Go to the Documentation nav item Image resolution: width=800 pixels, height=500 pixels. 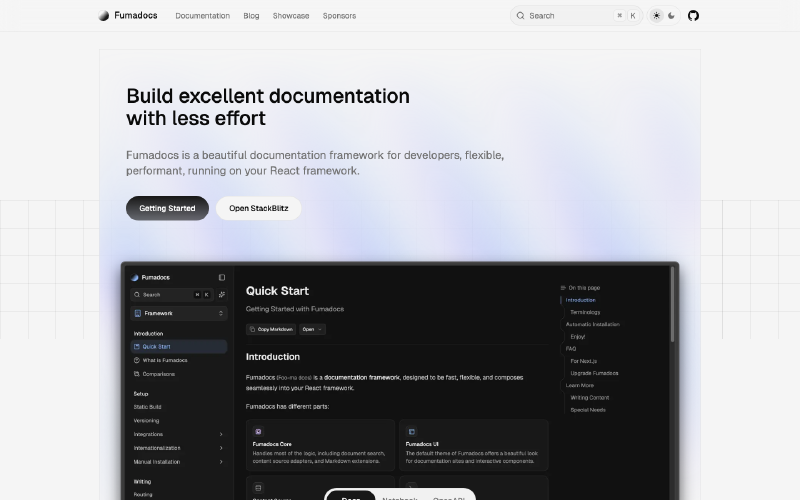point(202,16)
